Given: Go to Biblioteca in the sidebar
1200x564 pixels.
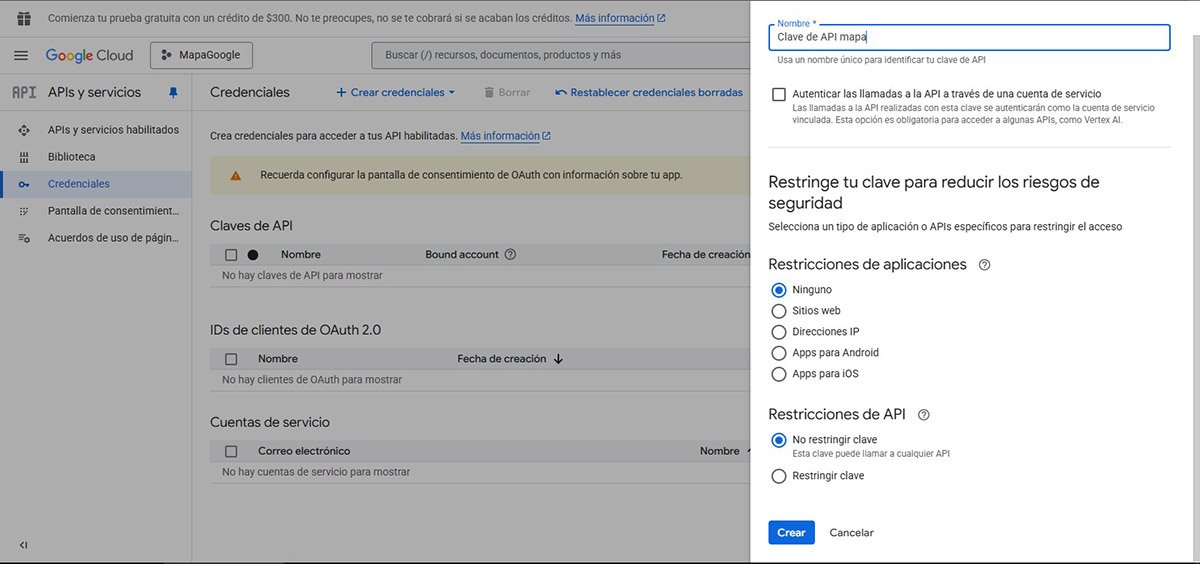Looking at the screenshot, I should point(72,157).
